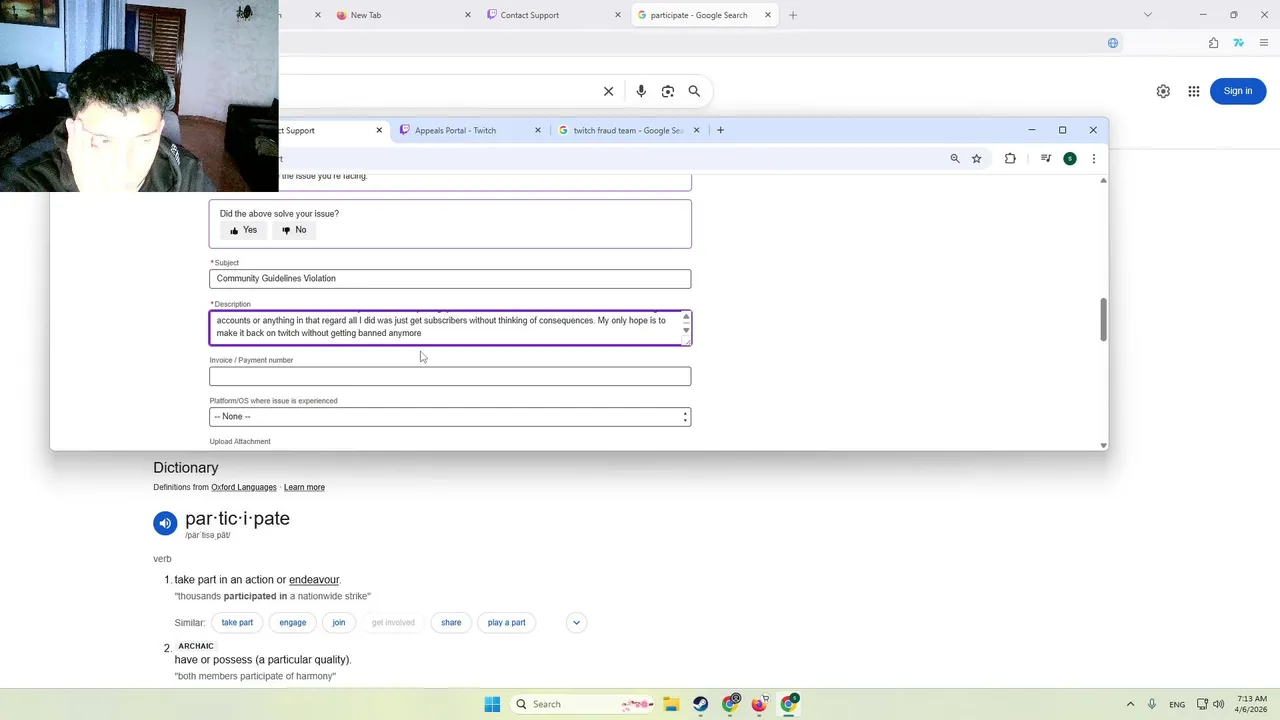Select the 'join' similar word chip
Image resolution: width=1280 pixels, height=720 pixels.
point(339,622)
